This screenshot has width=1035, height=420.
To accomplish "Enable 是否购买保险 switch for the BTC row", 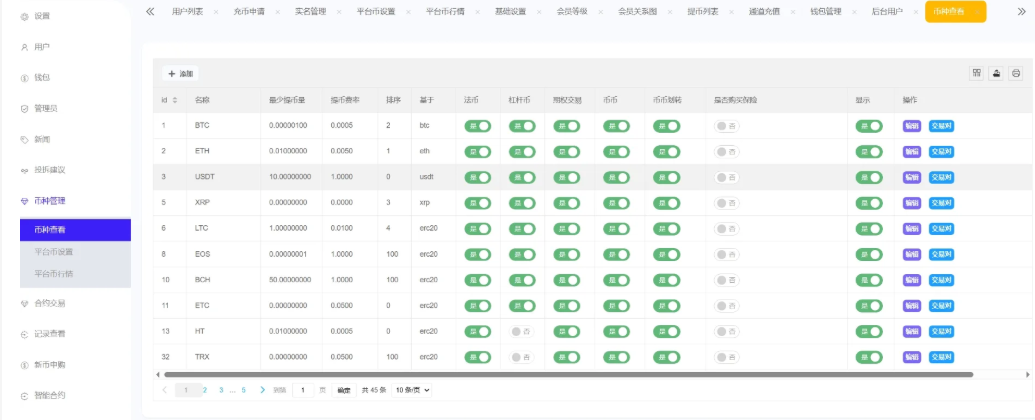I will coord(727,126).
